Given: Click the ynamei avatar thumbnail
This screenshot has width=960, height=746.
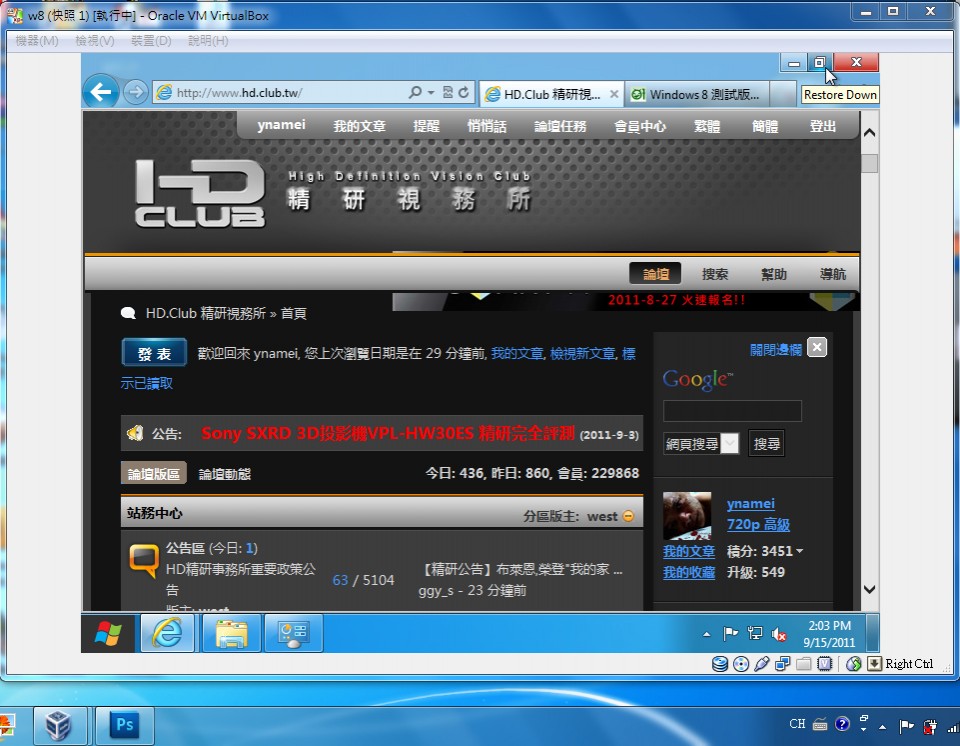Looking at the screenshot, I should pos(687,516).
